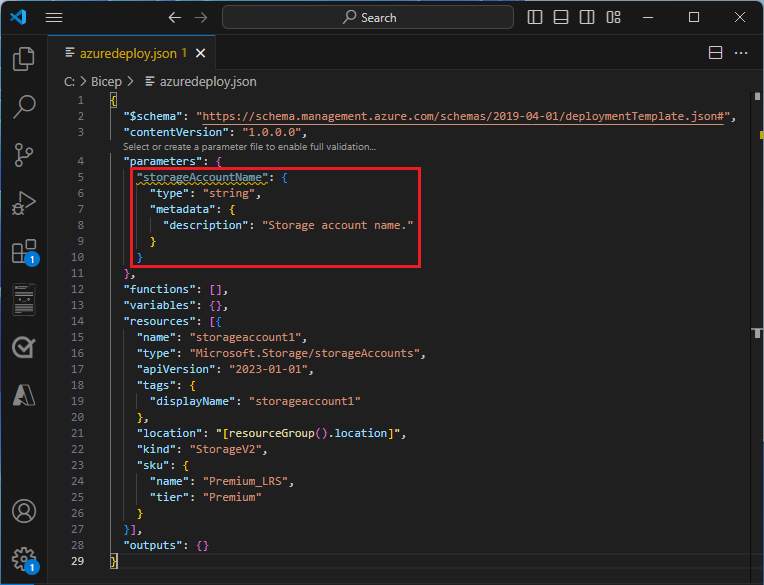Click the "metadata" key on line 7

tap(182, 209)
